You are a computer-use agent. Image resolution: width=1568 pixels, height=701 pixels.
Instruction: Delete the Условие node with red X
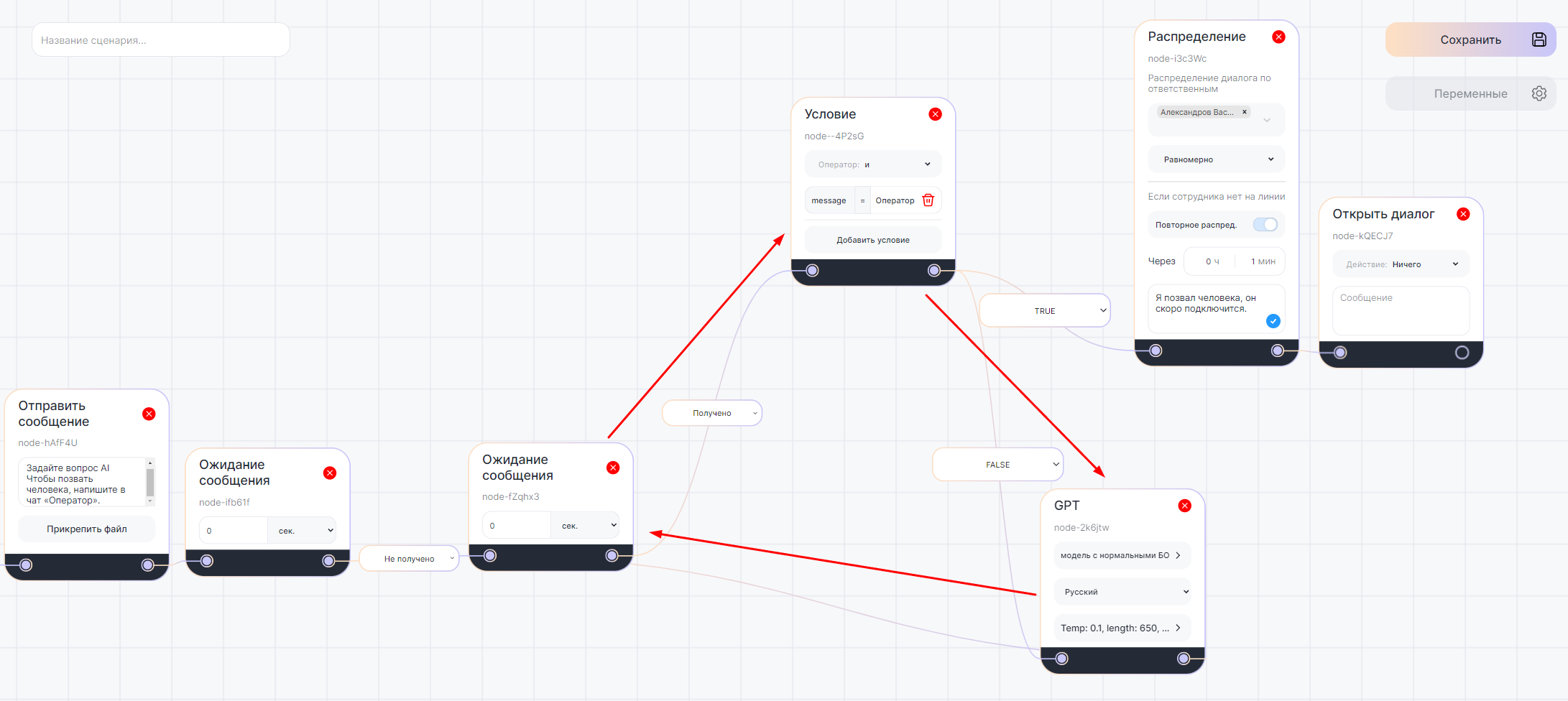tap(935, 114)
